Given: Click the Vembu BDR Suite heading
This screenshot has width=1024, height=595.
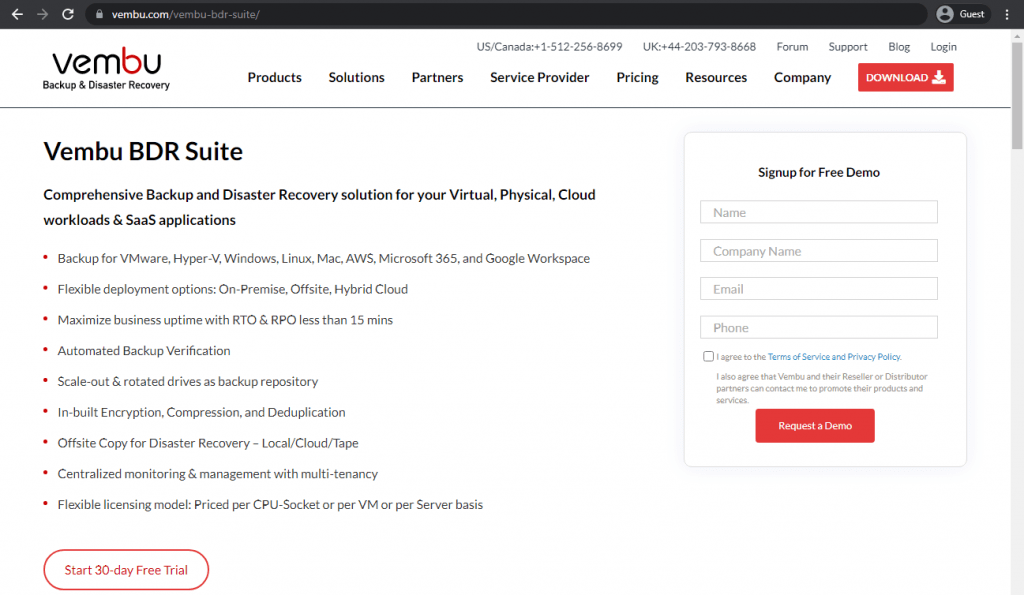Looking at the screenshot, I should click(x=143, y=151).
